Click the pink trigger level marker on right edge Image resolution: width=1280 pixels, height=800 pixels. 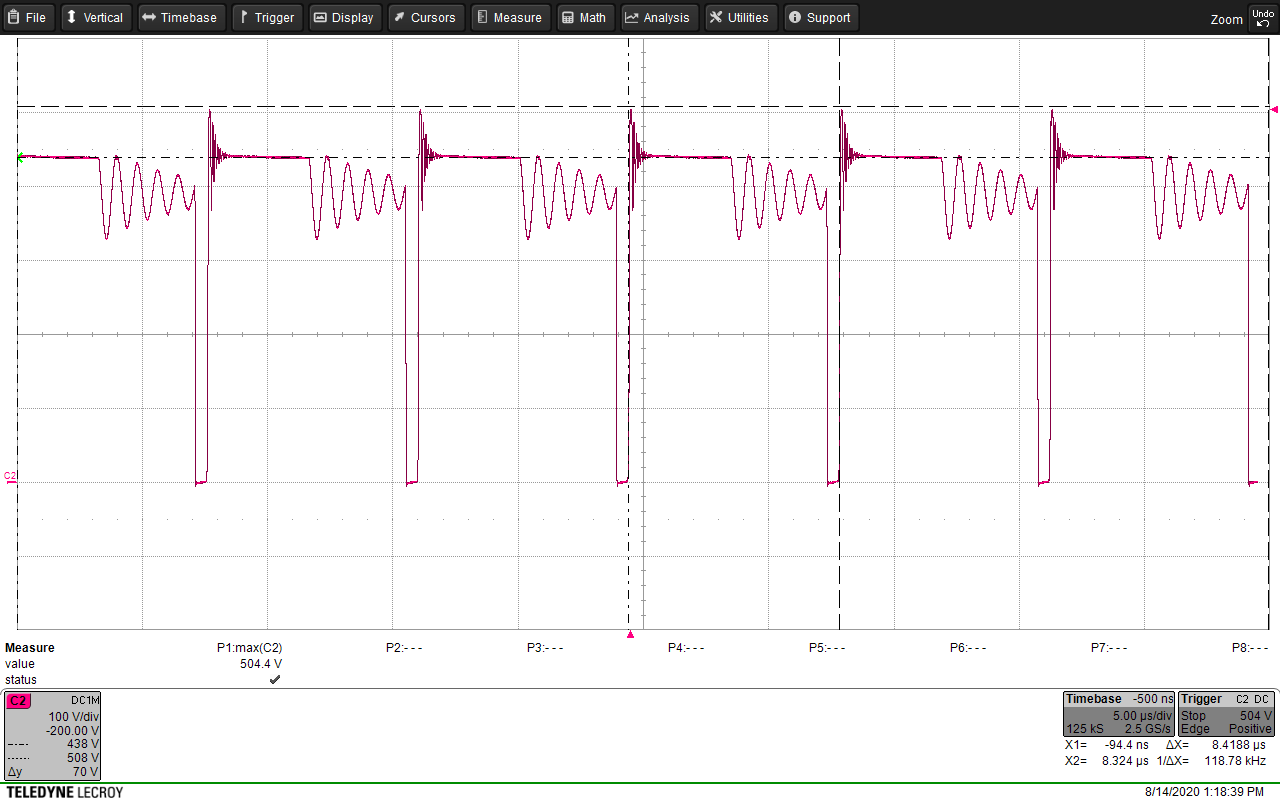pos(1274,108)
